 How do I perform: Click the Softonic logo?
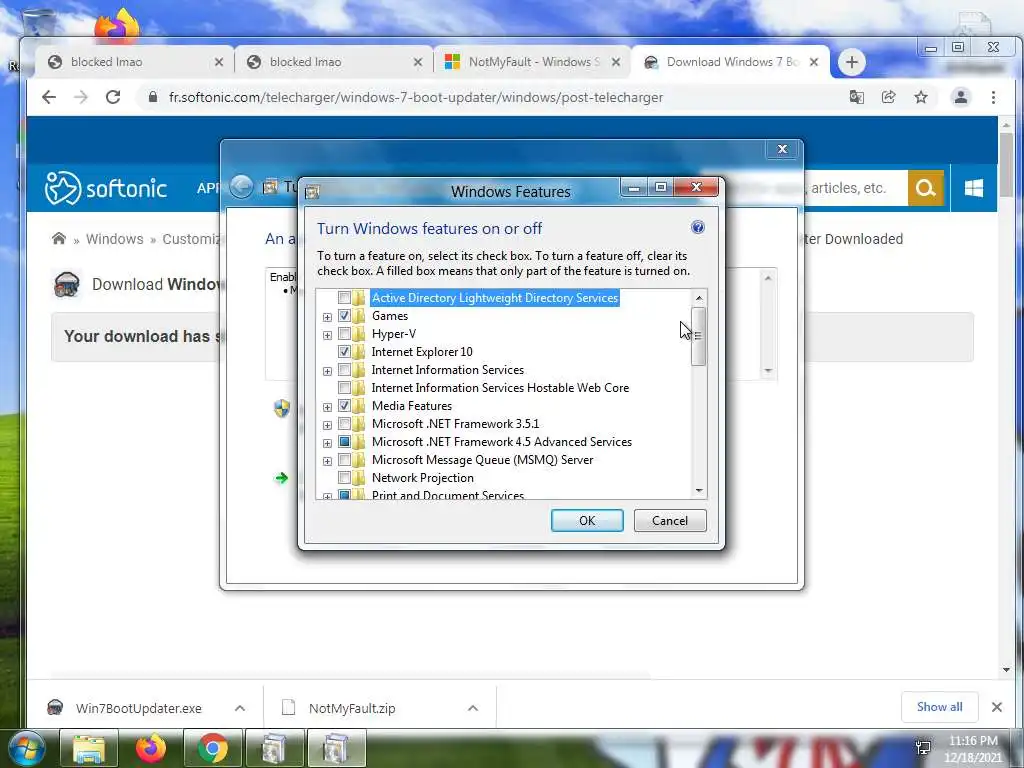pos(105,188)
